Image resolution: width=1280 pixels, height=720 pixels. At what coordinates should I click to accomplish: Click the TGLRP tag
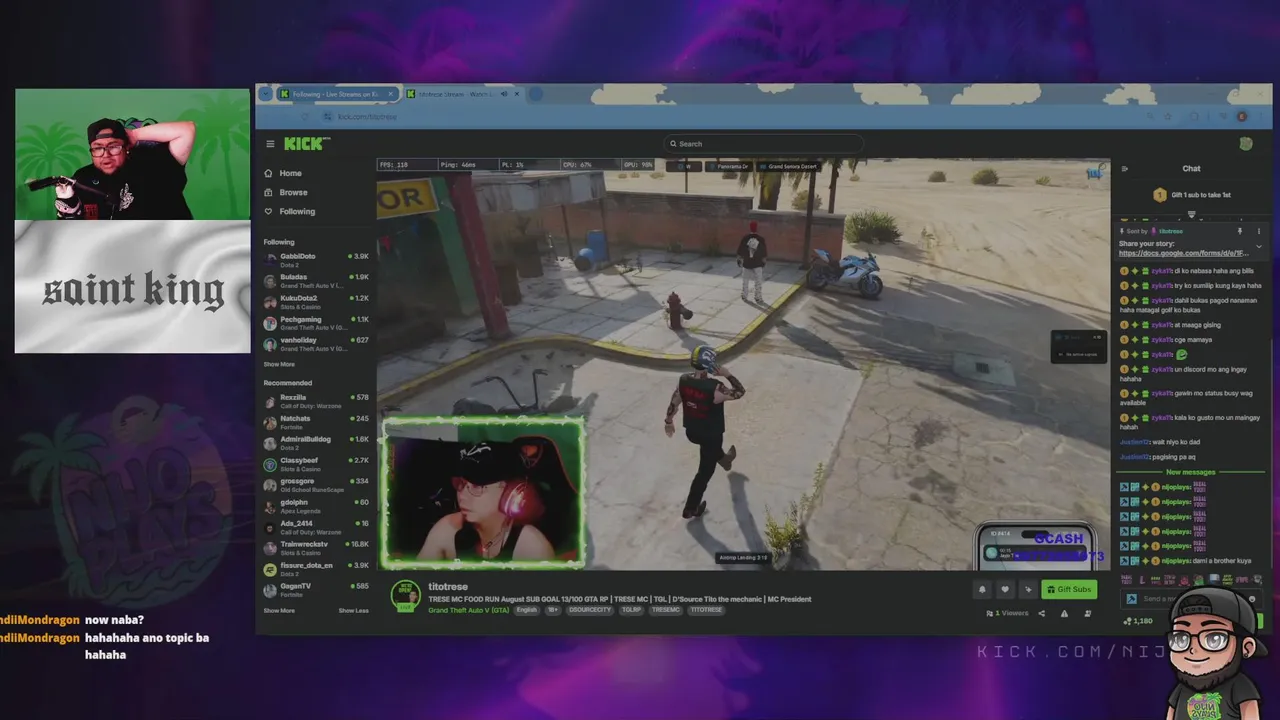[631, 610]
